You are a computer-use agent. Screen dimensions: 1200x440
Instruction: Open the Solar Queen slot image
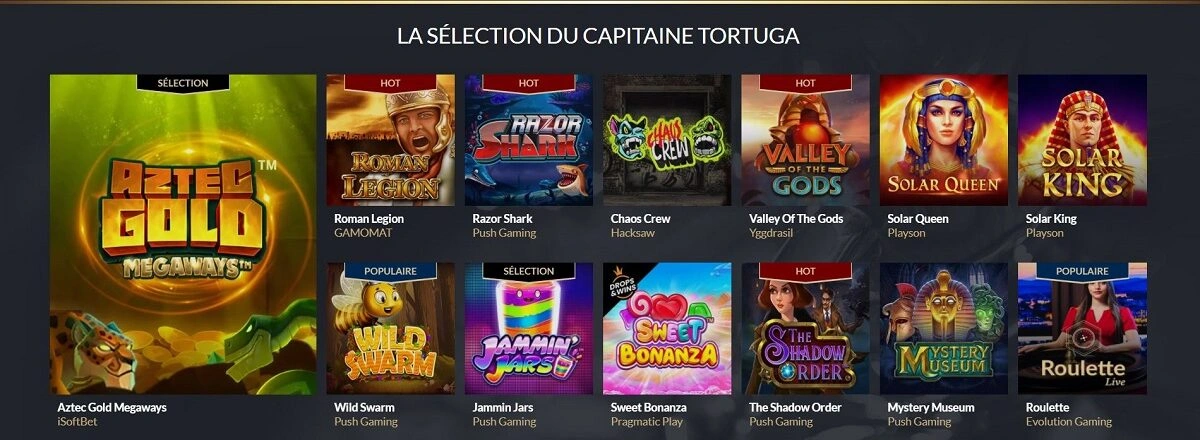pyautogui.click(x=943, y=140)
